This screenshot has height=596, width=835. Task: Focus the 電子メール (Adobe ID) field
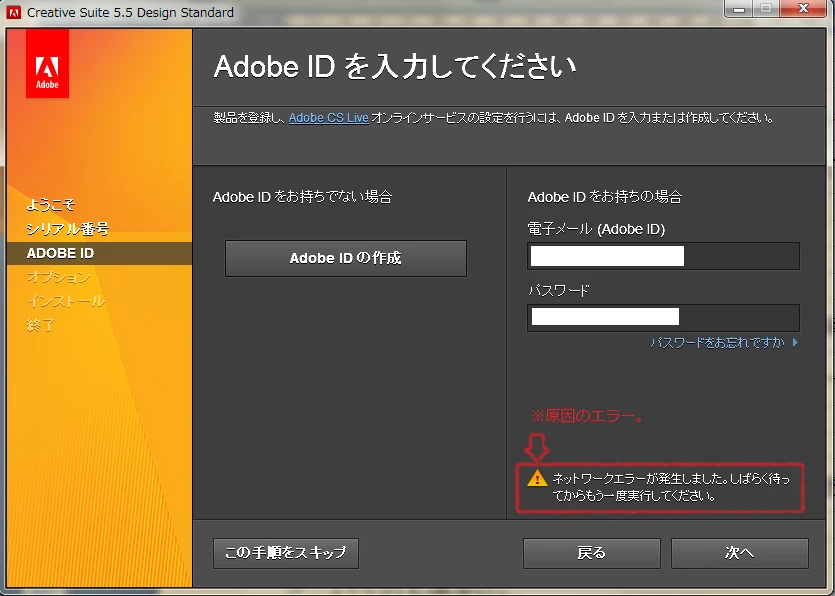coord(663,256)
